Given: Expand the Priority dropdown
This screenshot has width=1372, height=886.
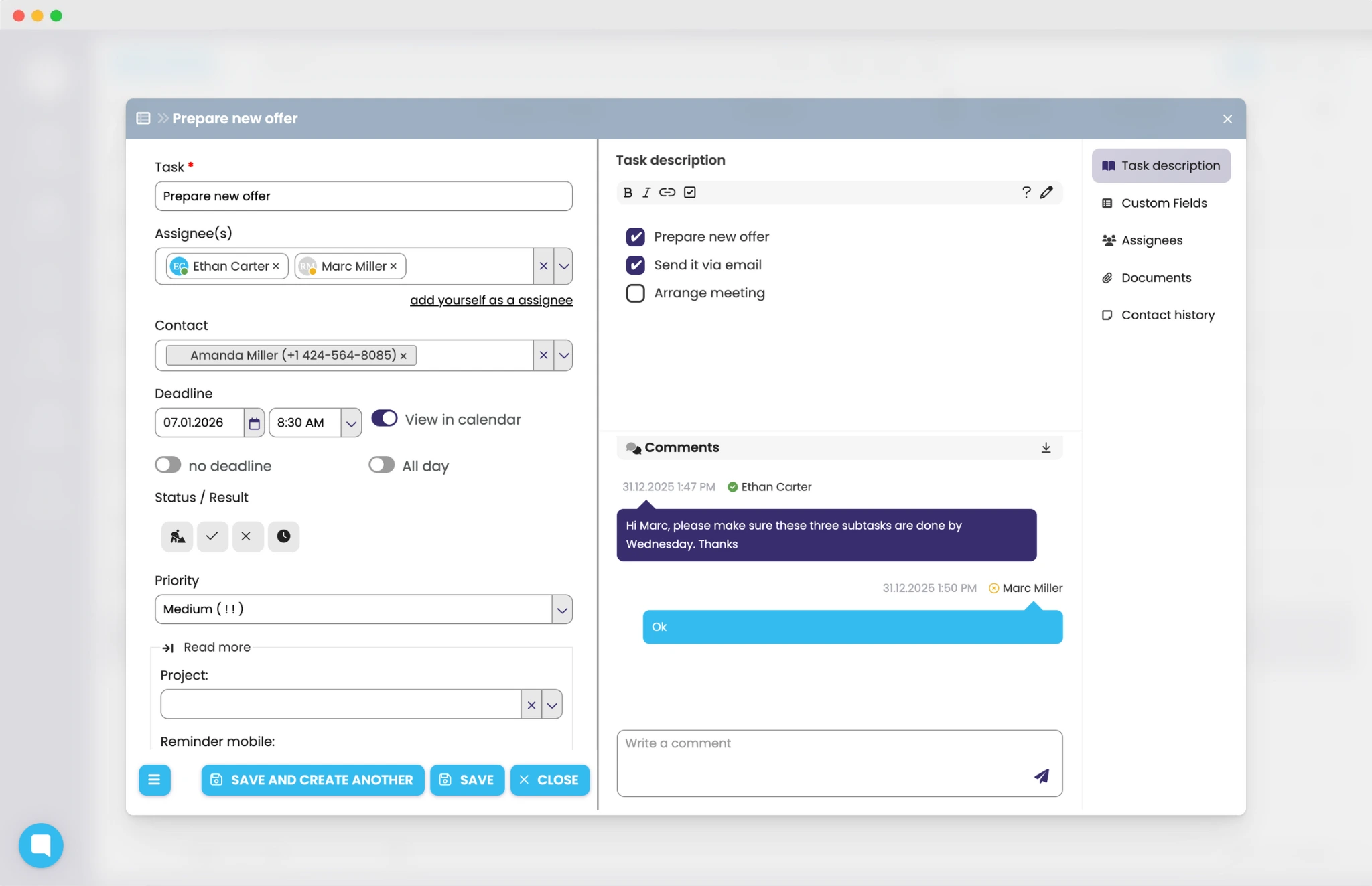Looking at the screenshot, I should pos(561,610).
